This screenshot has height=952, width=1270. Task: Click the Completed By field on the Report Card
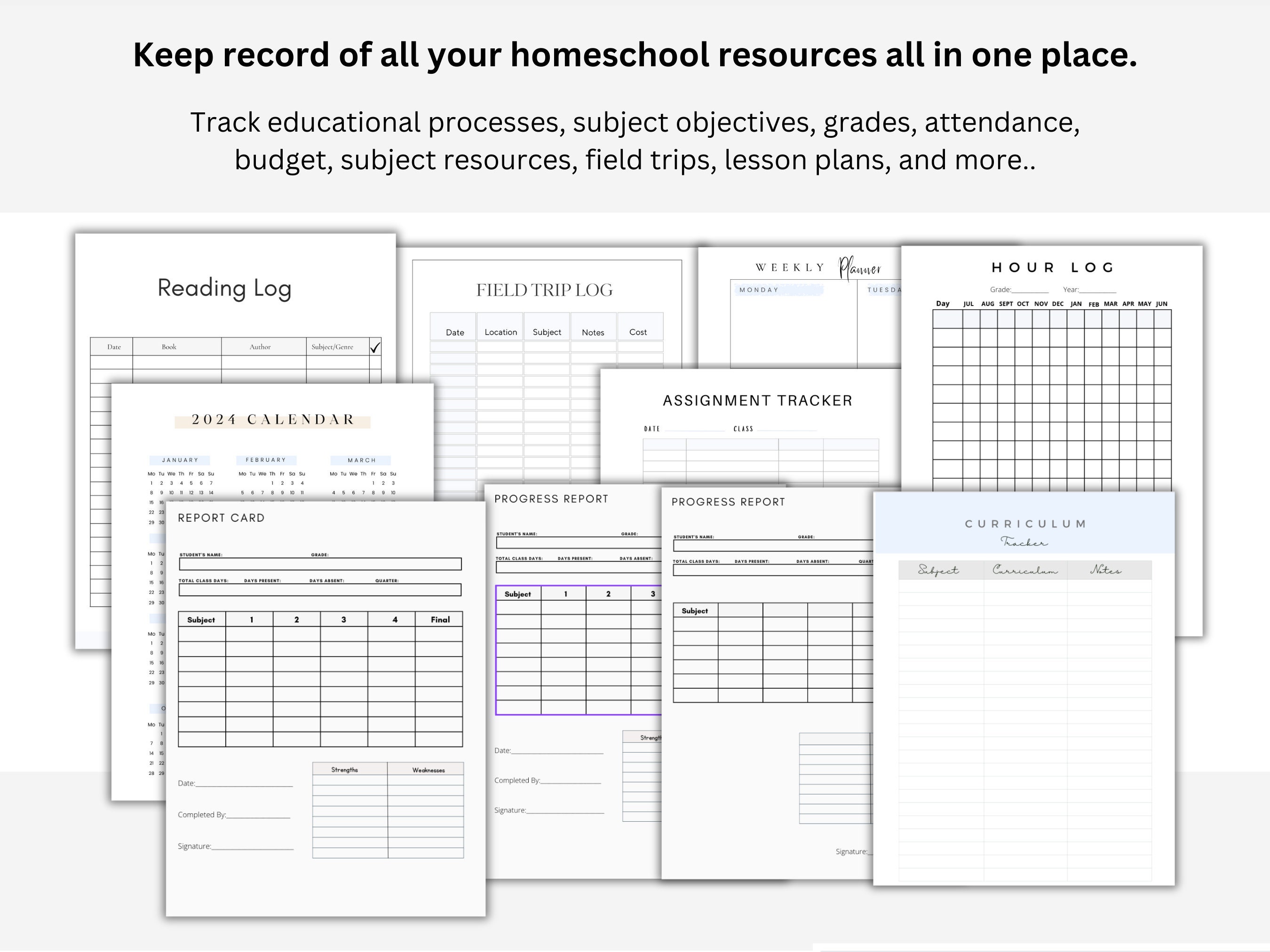point(235,814)
